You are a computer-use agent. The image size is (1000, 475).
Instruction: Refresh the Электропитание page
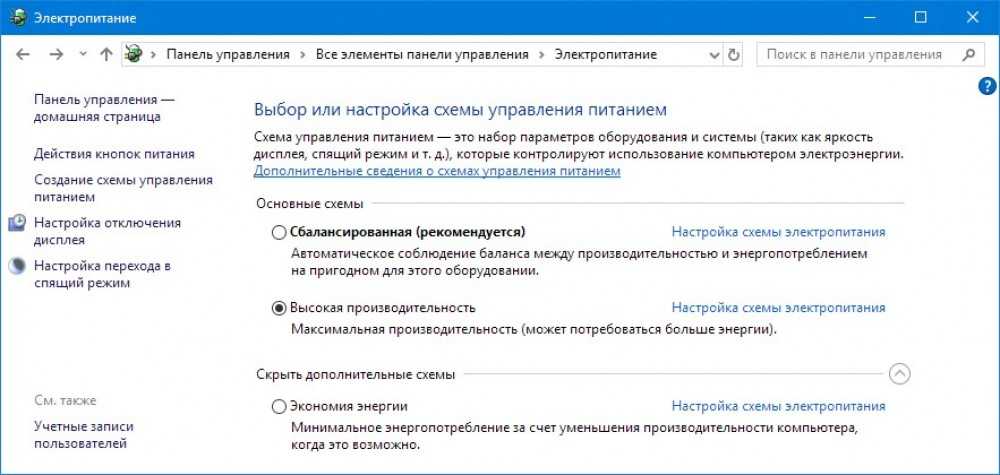(x=735, y=54)
